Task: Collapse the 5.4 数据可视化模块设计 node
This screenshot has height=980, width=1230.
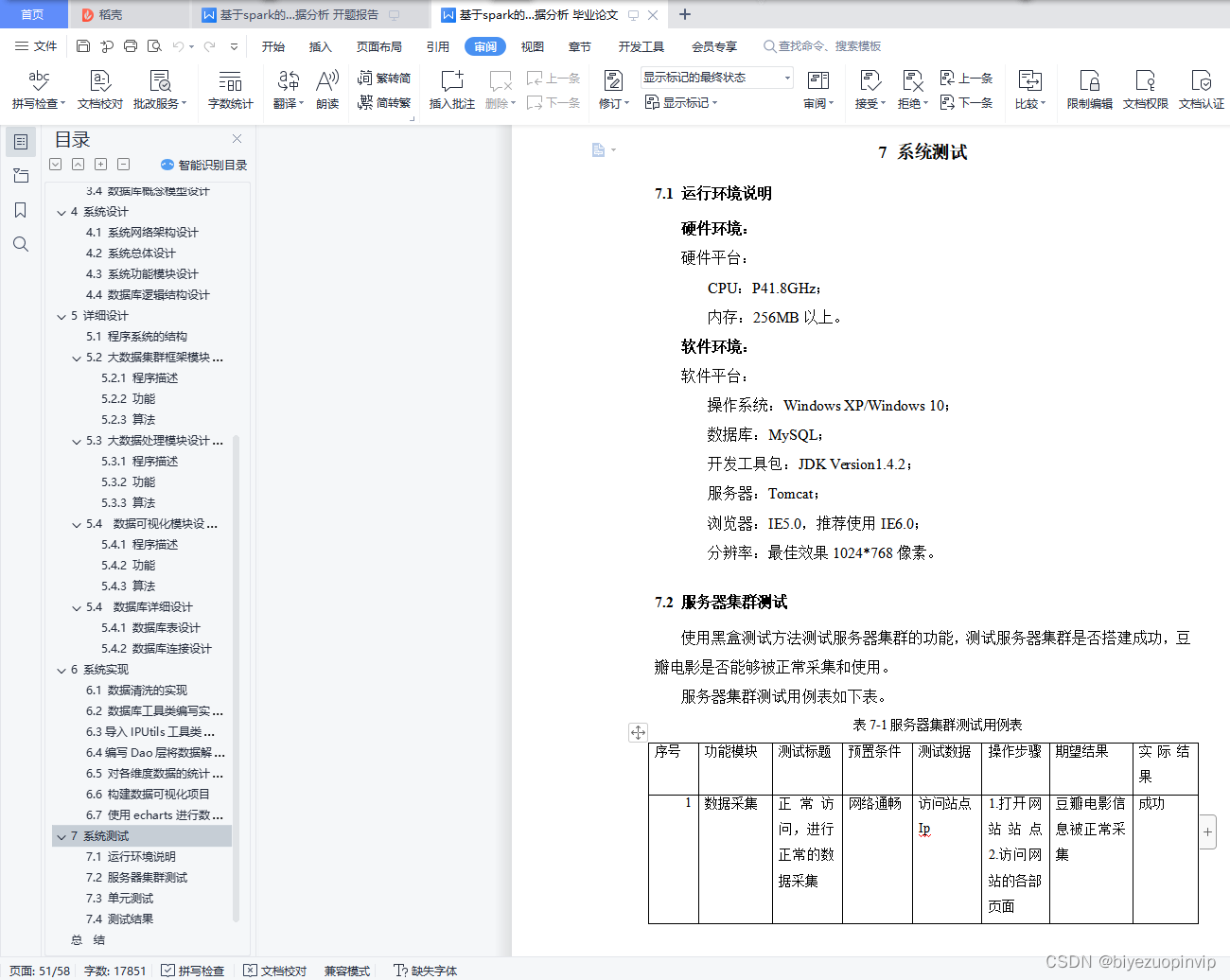Action: point(78,524)
